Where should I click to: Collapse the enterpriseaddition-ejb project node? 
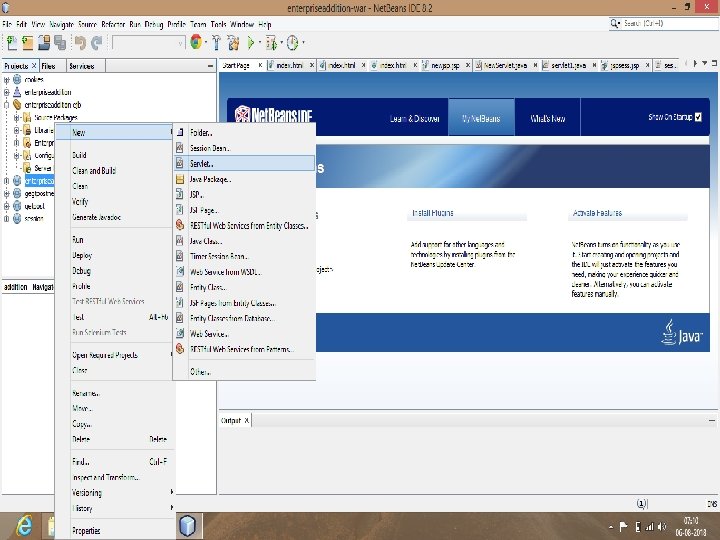coord(6,105)
